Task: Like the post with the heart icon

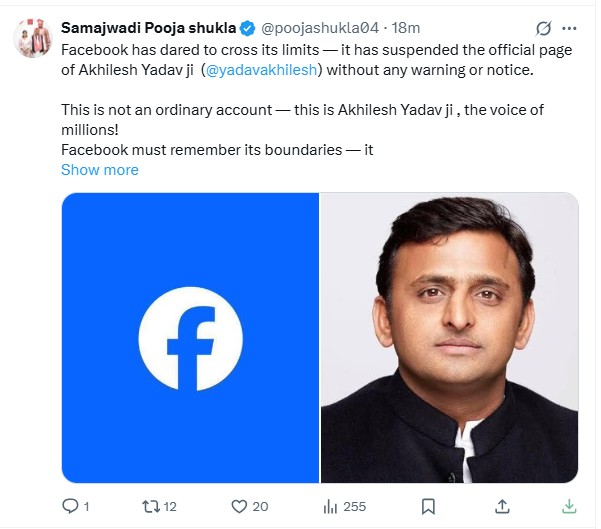Action: click(x=238, y=506)
